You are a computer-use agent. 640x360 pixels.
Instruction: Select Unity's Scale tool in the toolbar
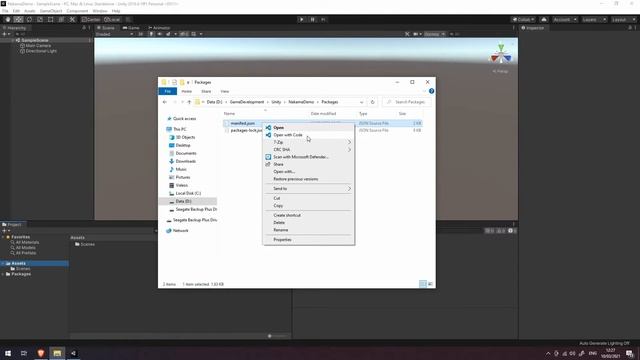pos(40,19)
